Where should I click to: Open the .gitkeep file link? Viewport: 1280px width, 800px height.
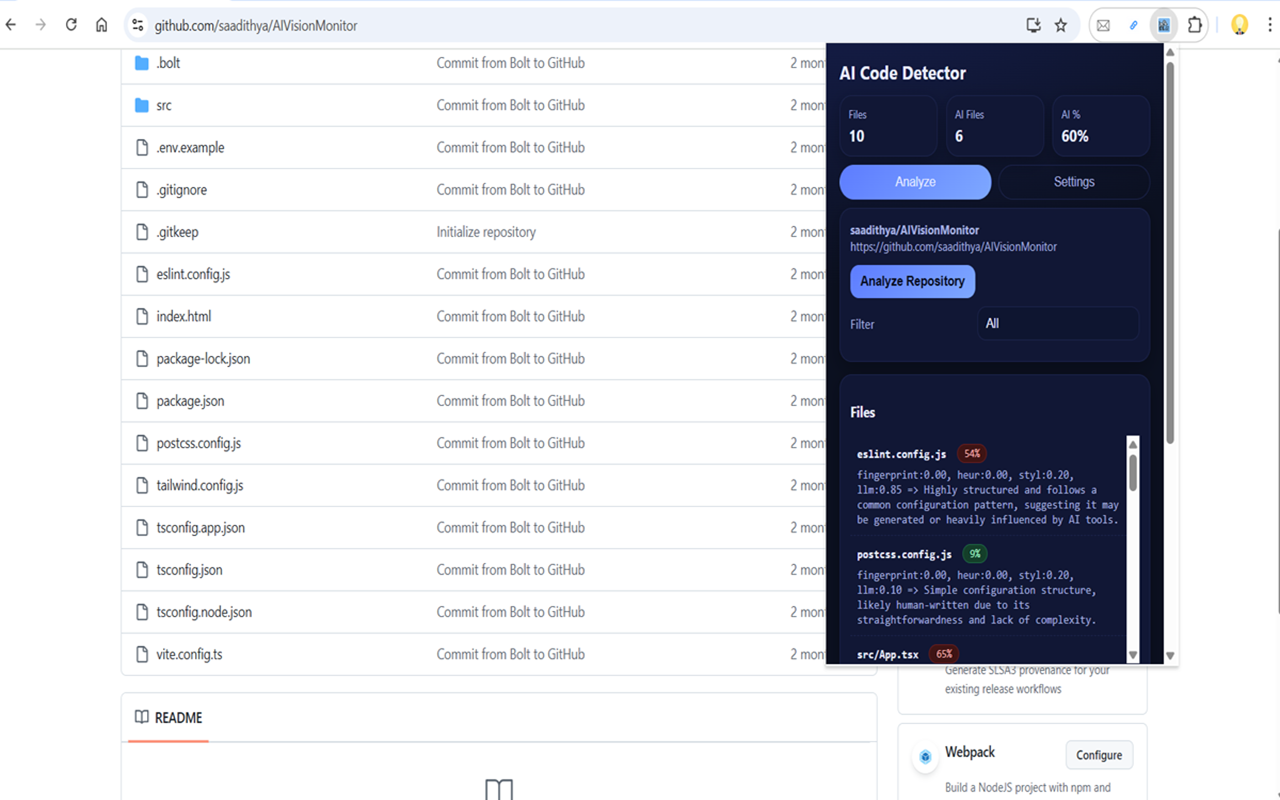click(177, 232)
